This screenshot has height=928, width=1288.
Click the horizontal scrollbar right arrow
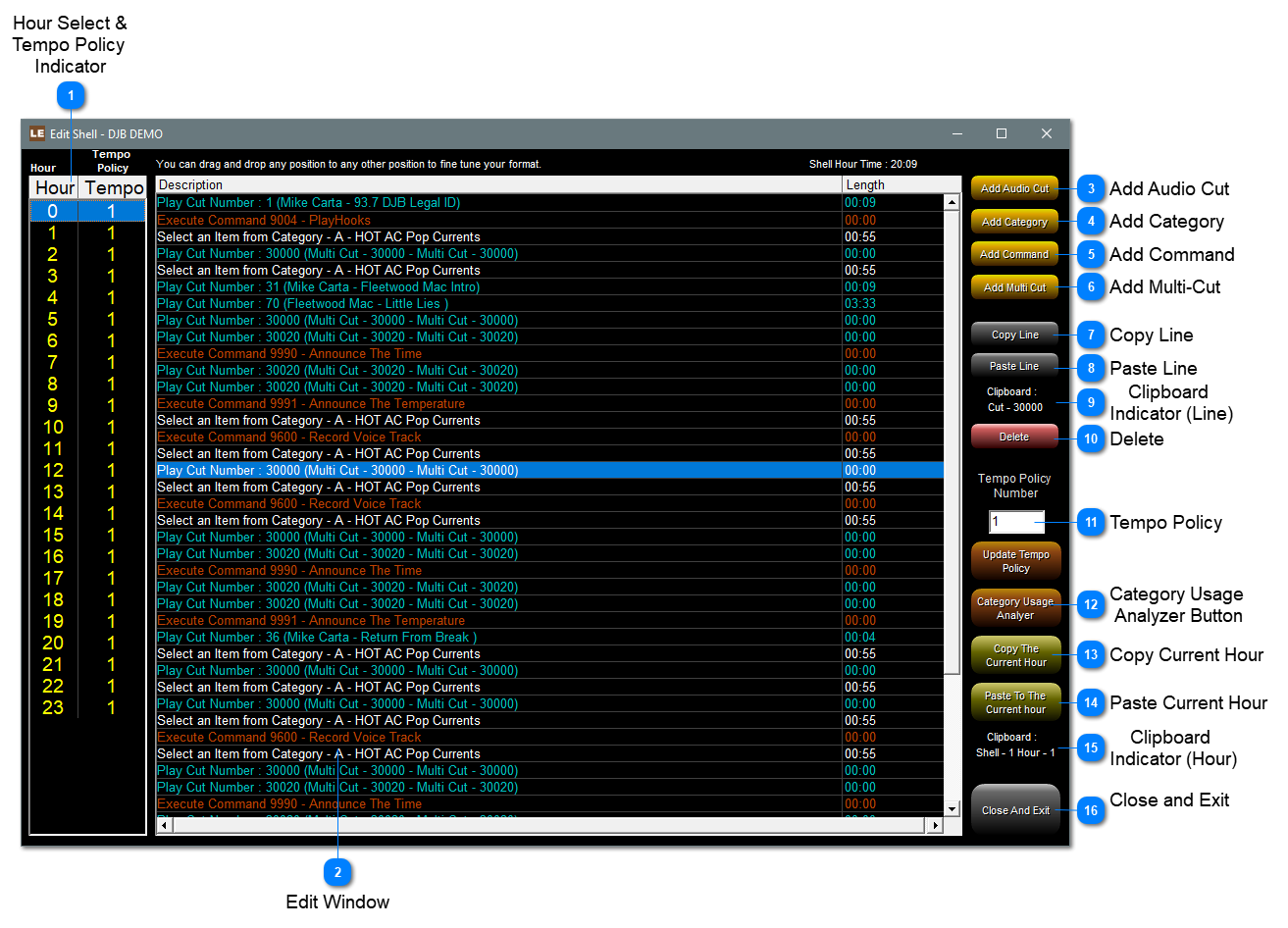[935, 825]
